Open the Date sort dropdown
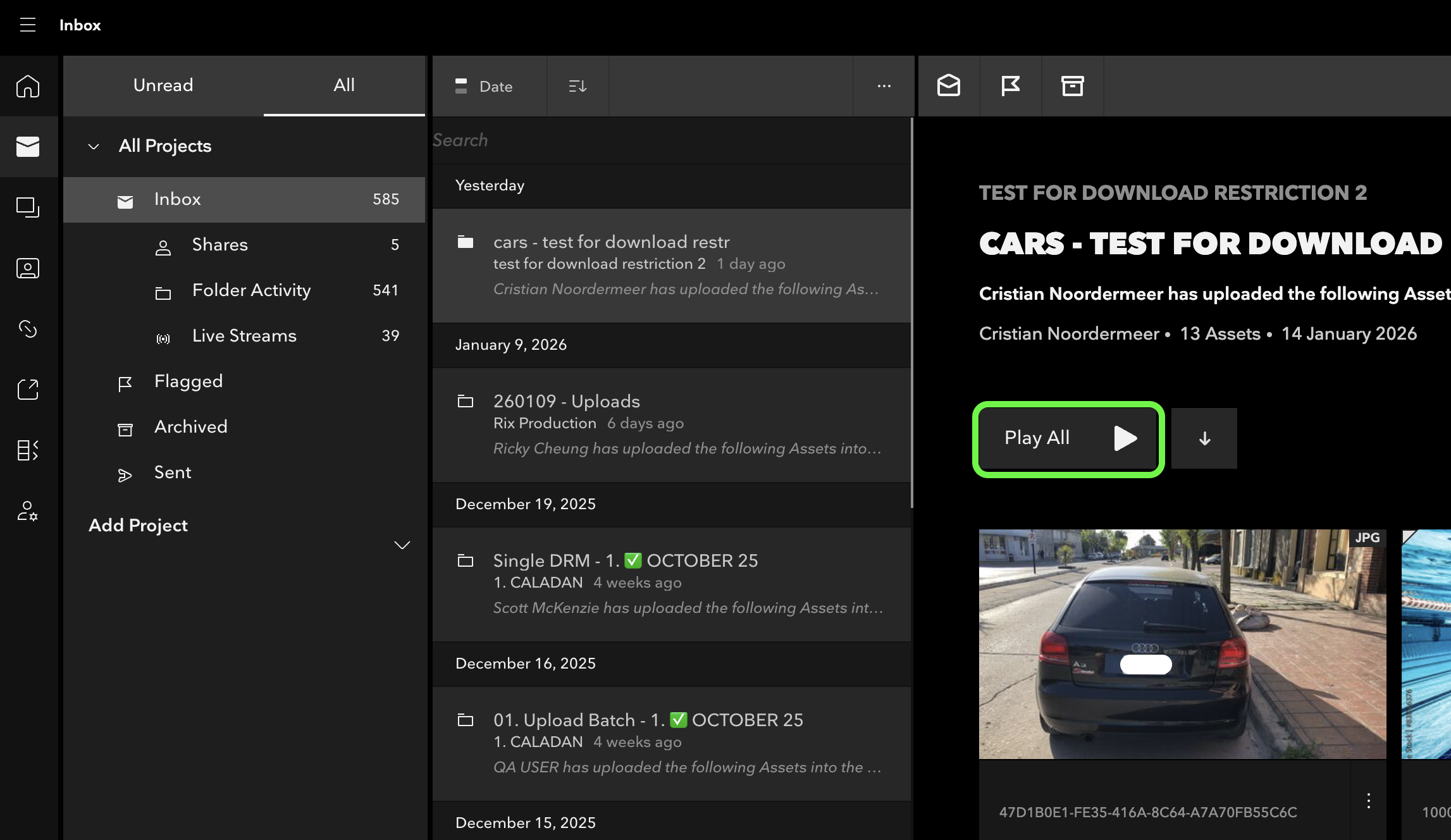 pos(485,86)
